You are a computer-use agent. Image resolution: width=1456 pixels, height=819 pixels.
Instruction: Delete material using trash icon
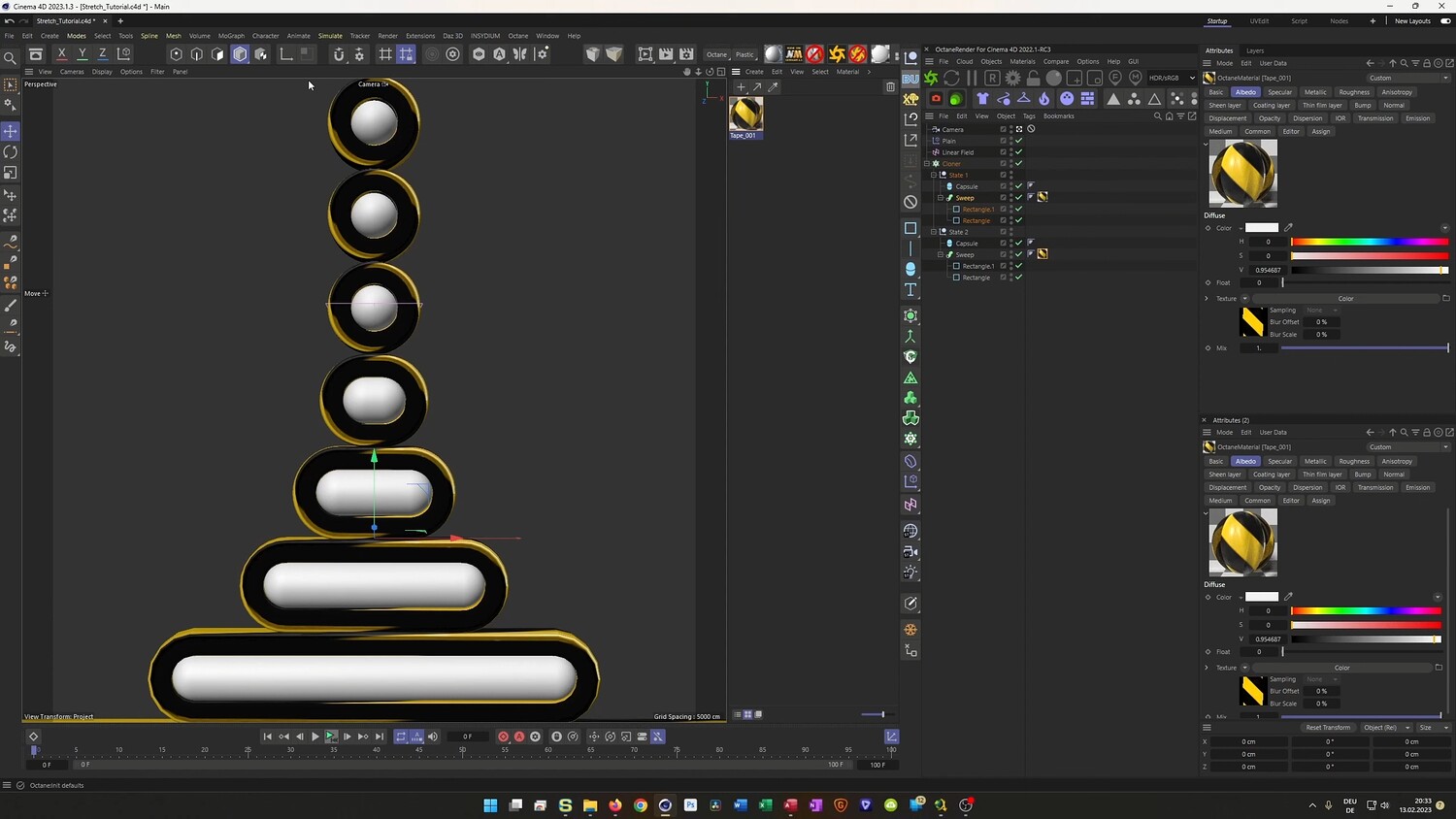click(x=890, y=87)
